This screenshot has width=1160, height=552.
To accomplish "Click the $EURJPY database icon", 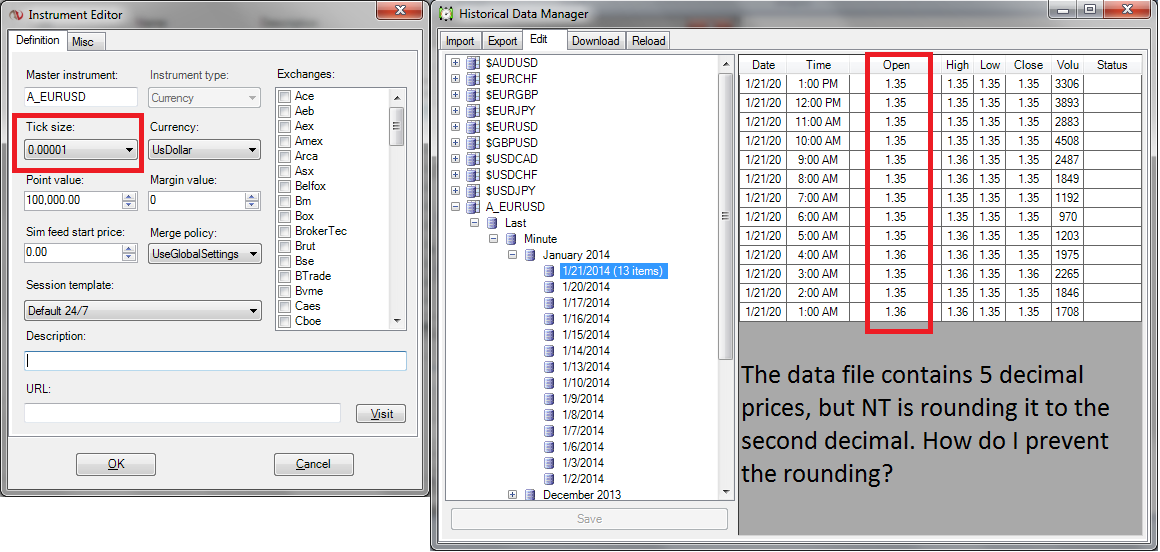I will pyautogui.click(x=473, y=111).
